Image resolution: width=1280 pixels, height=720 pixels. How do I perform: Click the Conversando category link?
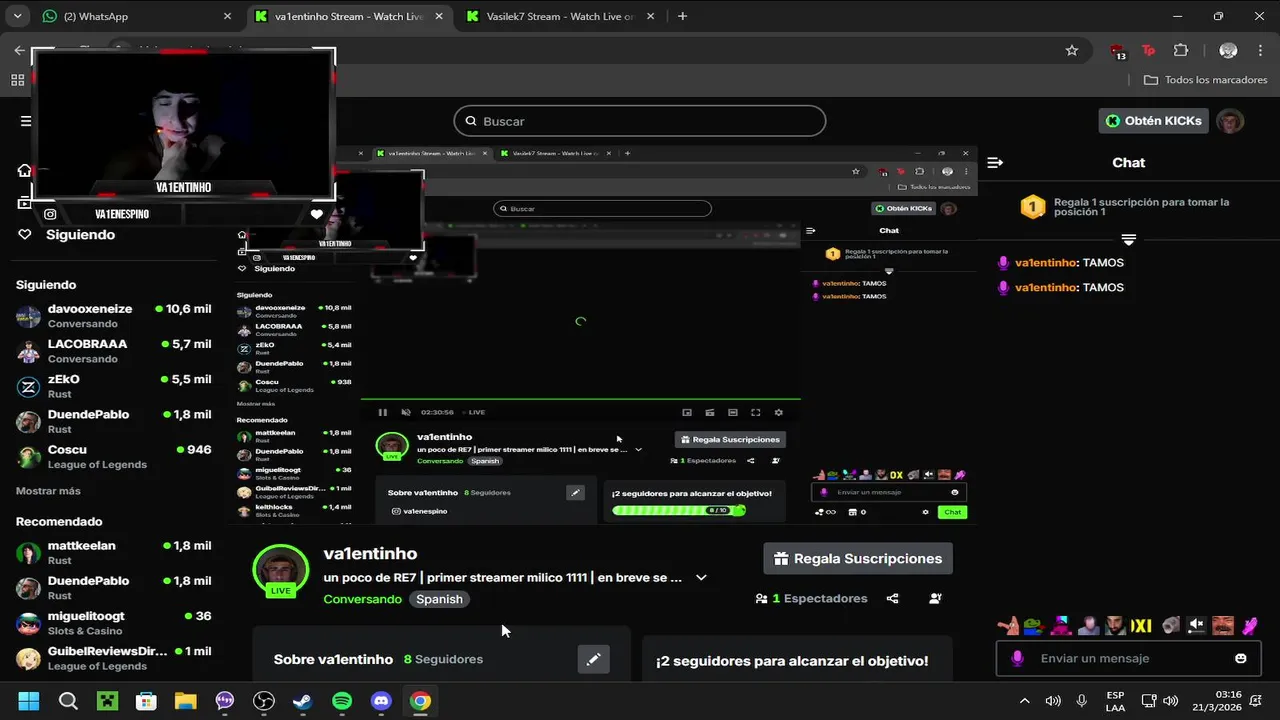(362, 599)
